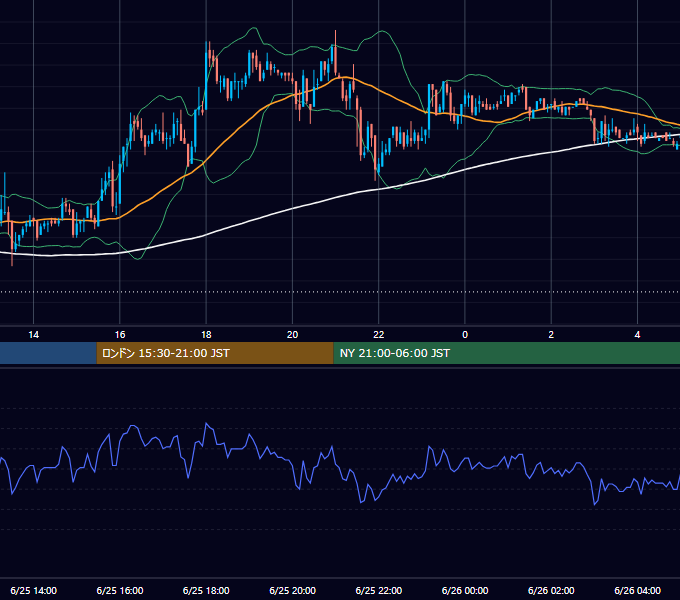Click the 14 hour axis label

(x=33, y=335)
